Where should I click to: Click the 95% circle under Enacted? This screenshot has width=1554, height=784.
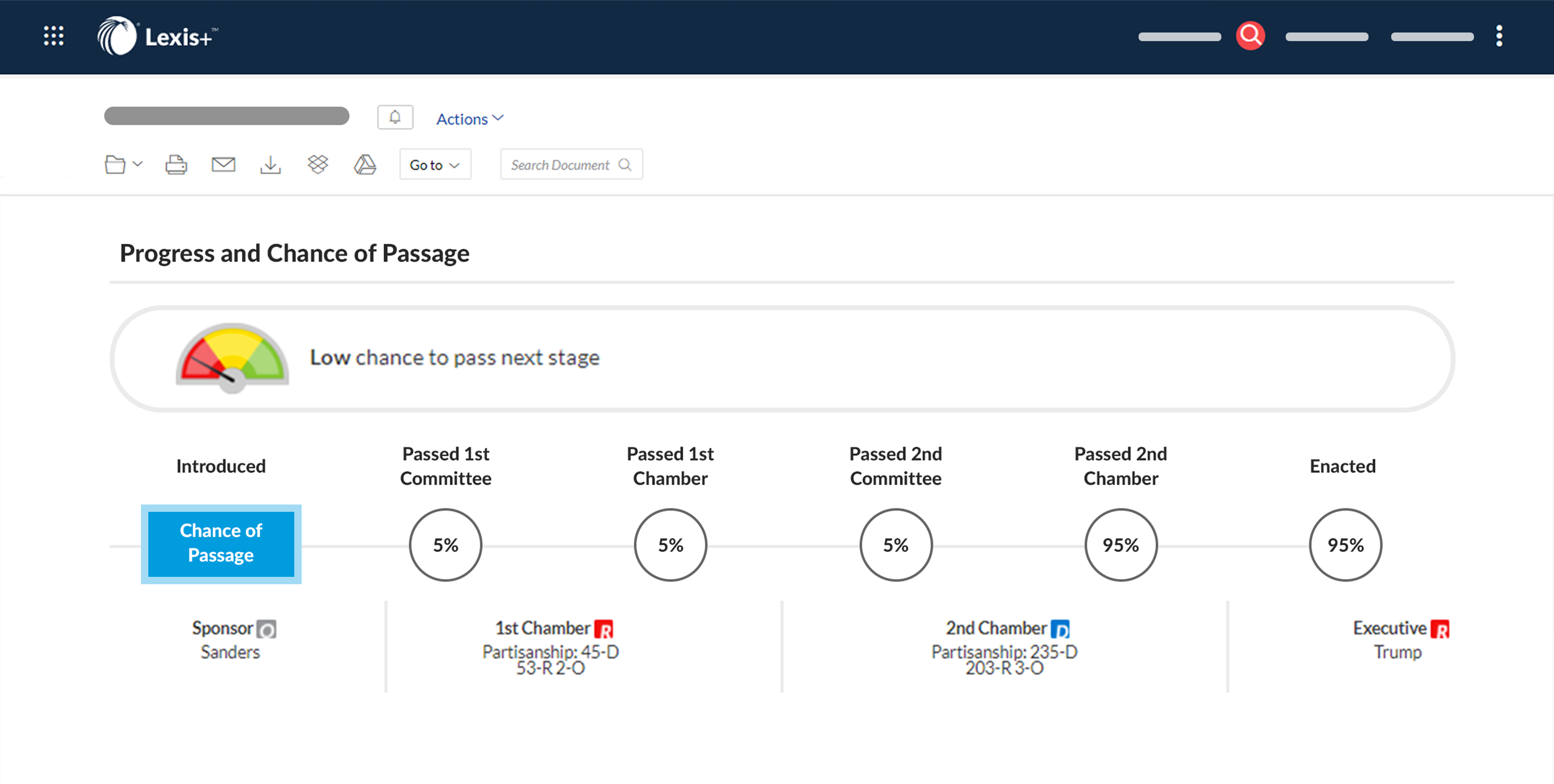1345,544
